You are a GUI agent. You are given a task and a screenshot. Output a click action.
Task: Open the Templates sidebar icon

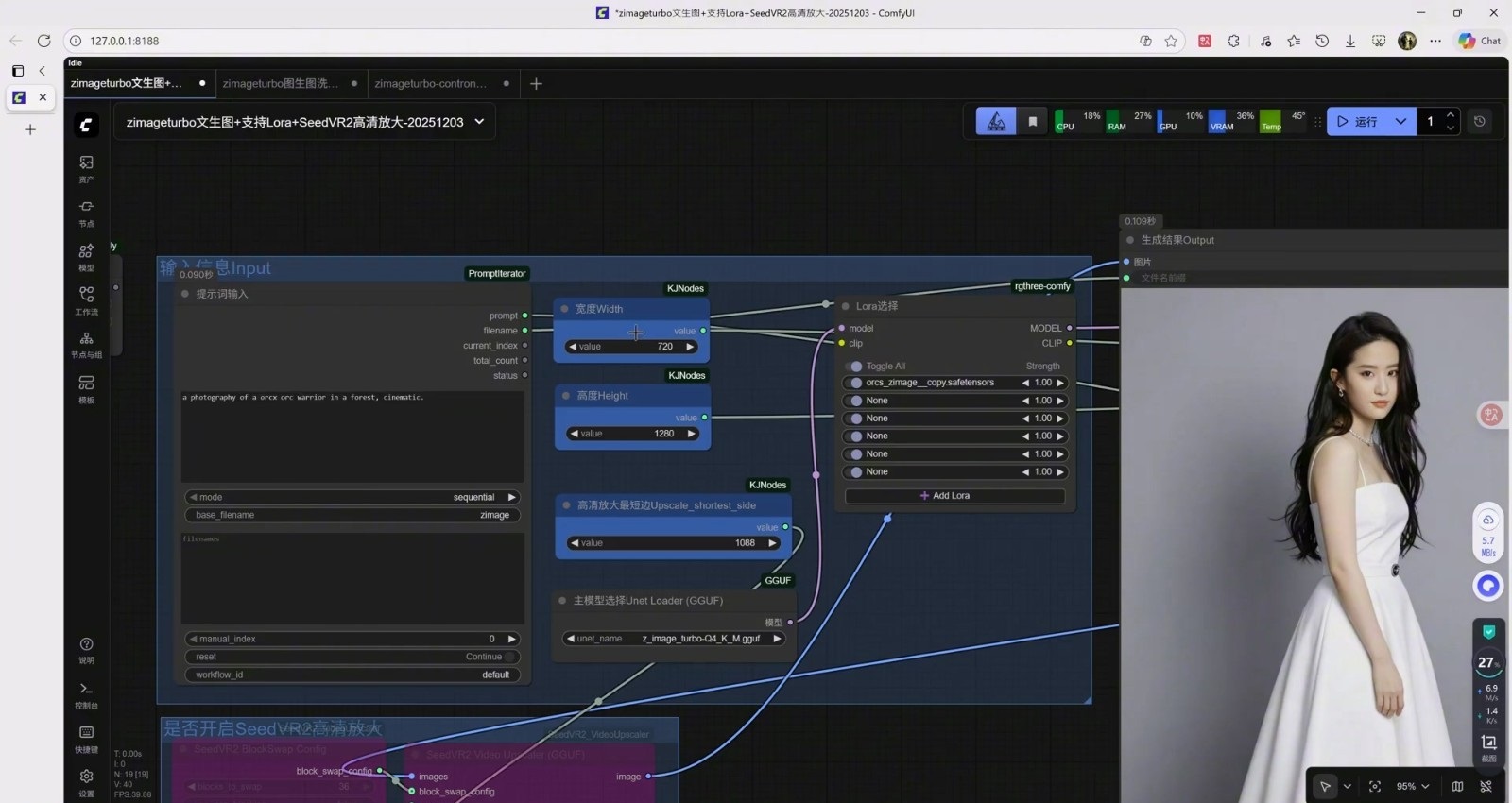point(86,387)
